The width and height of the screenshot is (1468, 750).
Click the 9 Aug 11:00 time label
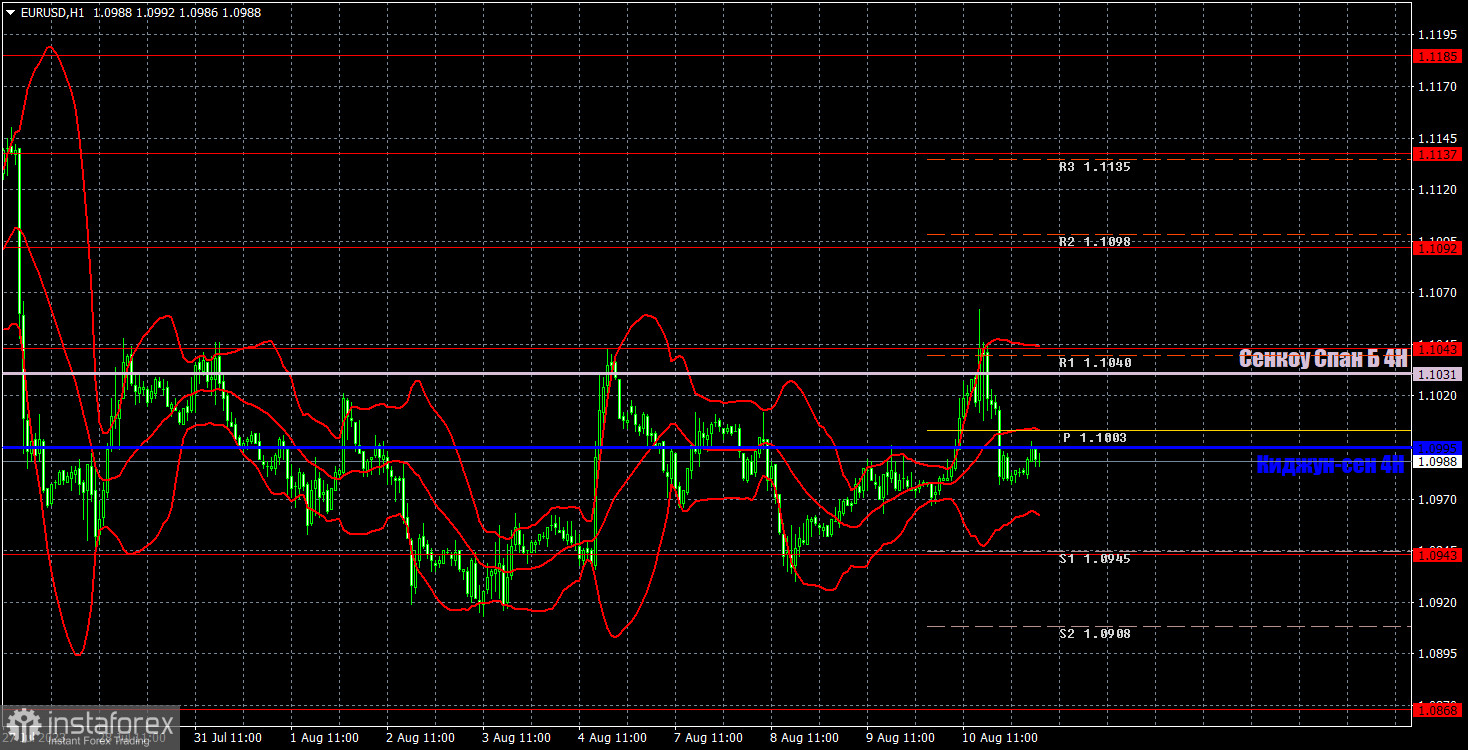[x=902, y=737]
